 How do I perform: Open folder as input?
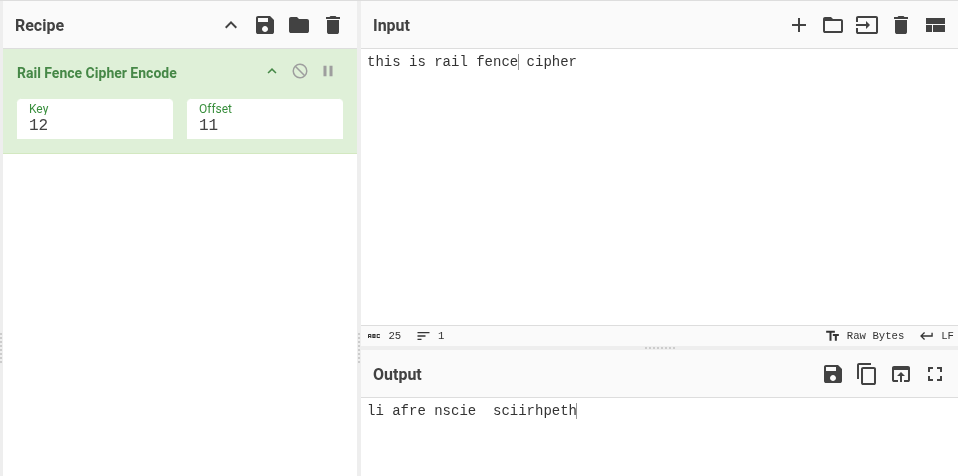coord(833,25)
